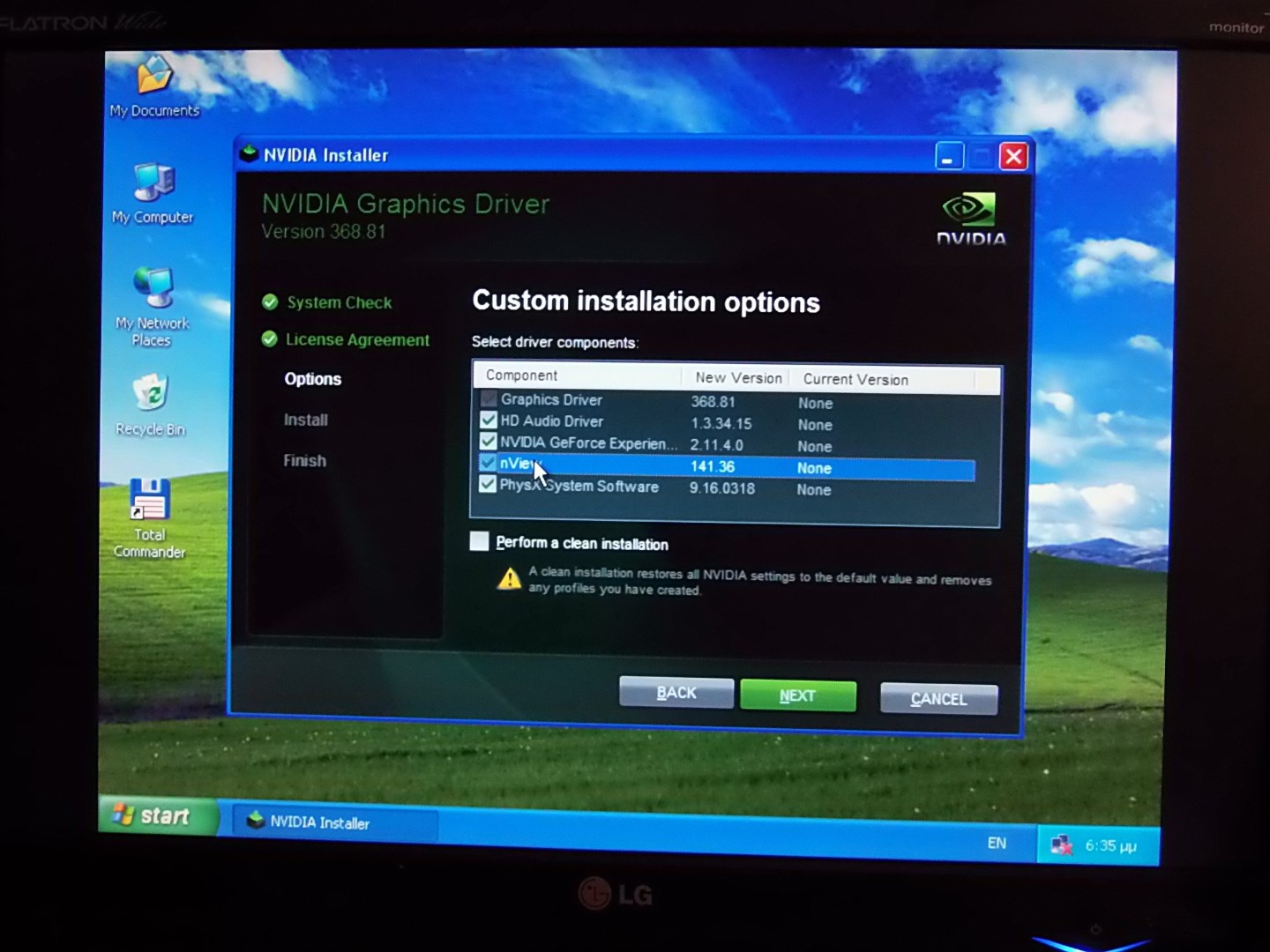Continue with the green NEXT button
1270x952 pixels.
pos(798,695)
